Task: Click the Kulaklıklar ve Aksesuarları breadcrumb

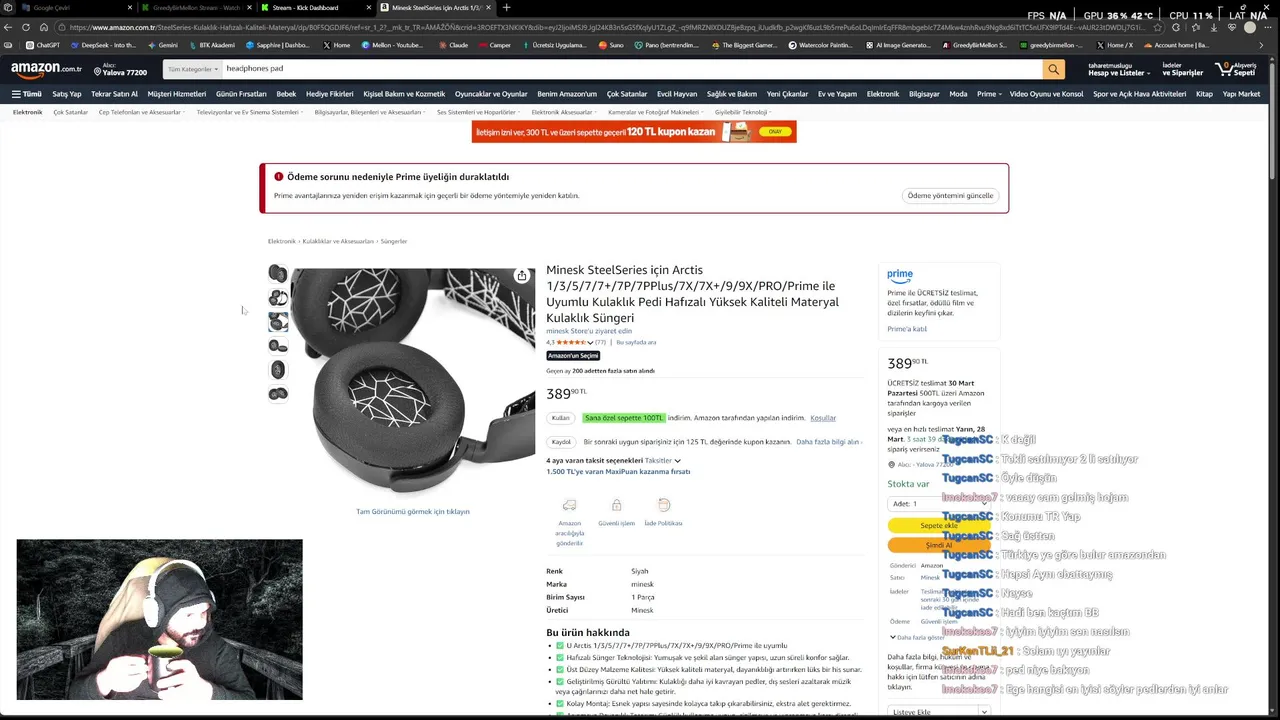Action: point(338,241)
